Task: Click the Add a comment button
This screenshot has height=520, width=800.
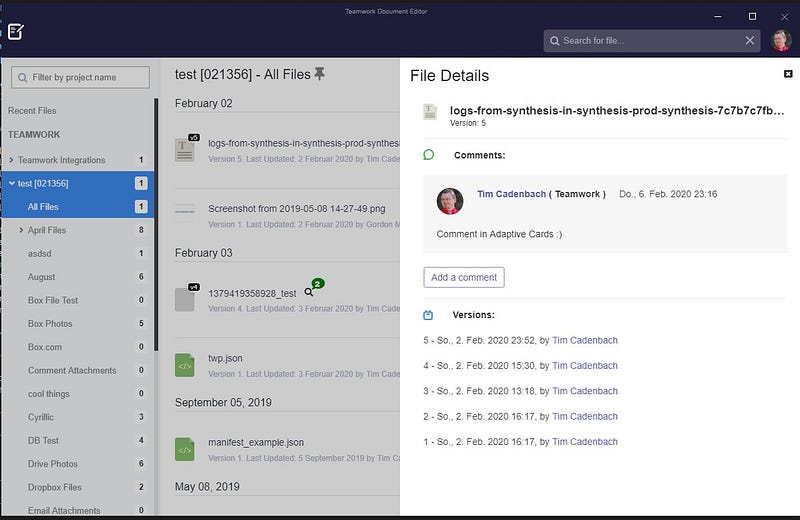Action: [x=464, y=277]
